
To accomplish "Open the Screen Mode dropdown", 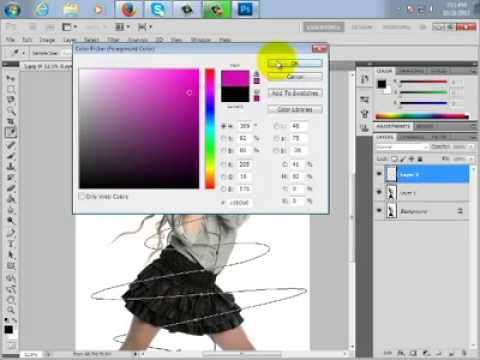I will [145, 27].
